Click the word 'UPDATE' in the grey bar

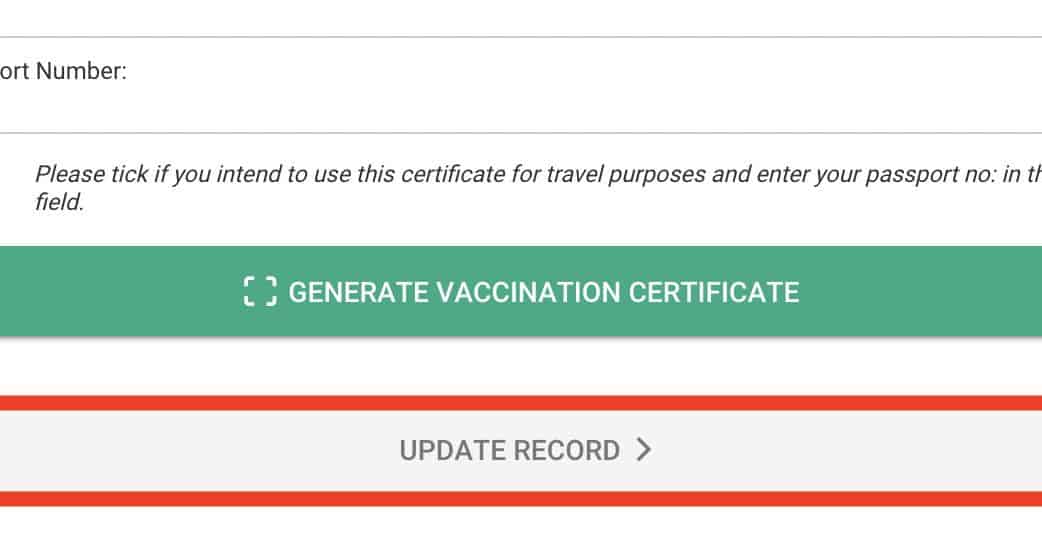[x=452, y=450]
